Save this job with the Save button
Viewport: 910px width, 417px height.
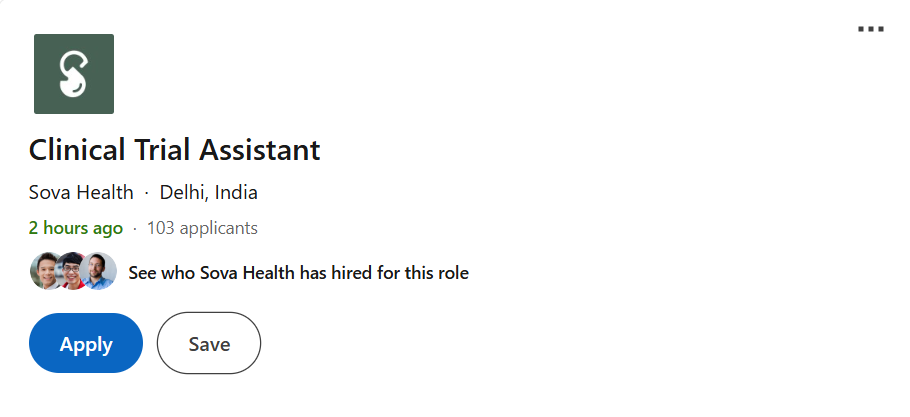209,344
